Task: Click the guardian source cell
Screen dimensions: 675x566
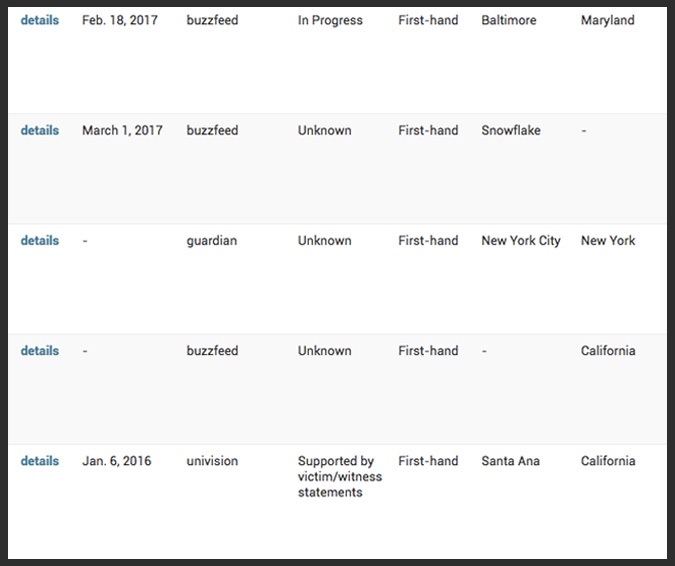Action: [x=211, y=240]
